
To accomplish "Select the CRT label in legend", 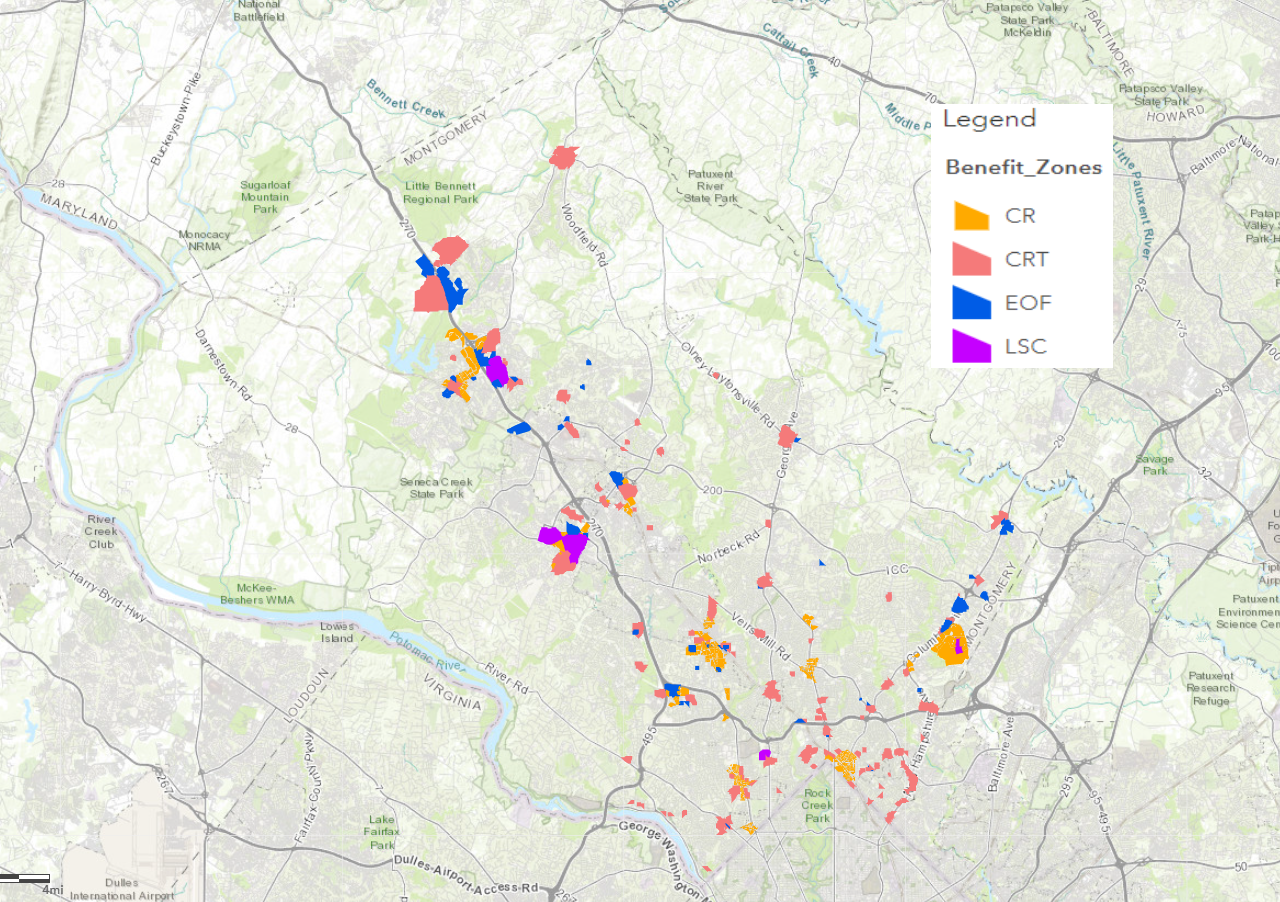I will coord(1027,259).
